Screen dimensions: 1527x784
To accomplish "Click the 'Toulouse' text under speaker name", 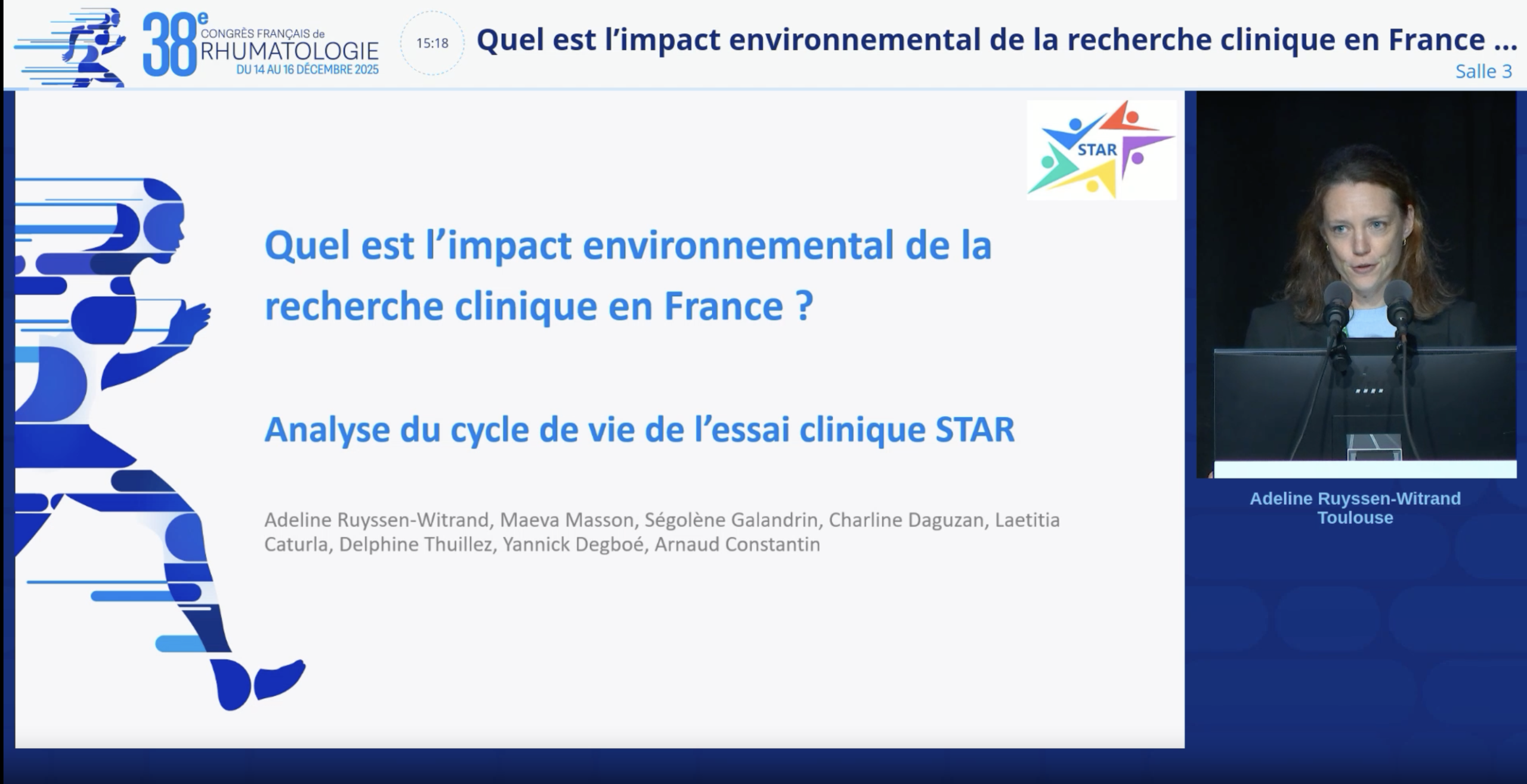I will 1355,517.
